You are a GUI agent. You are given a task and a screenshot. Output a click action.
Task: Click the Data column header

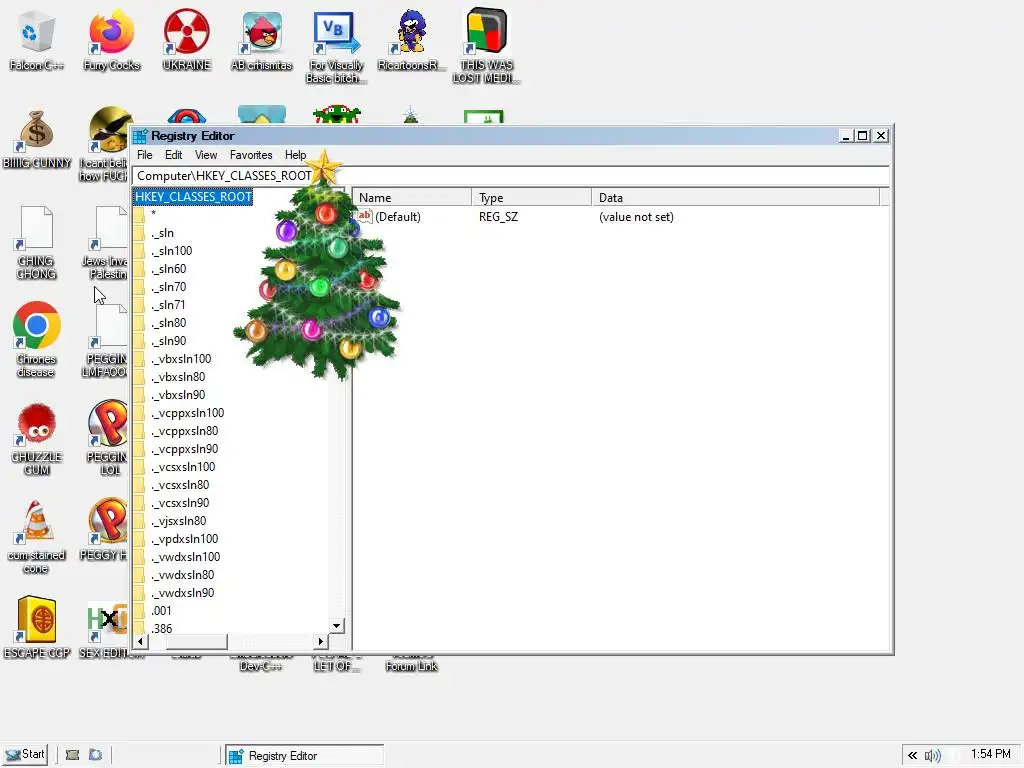pyautogui.click(x=735, y=197)
